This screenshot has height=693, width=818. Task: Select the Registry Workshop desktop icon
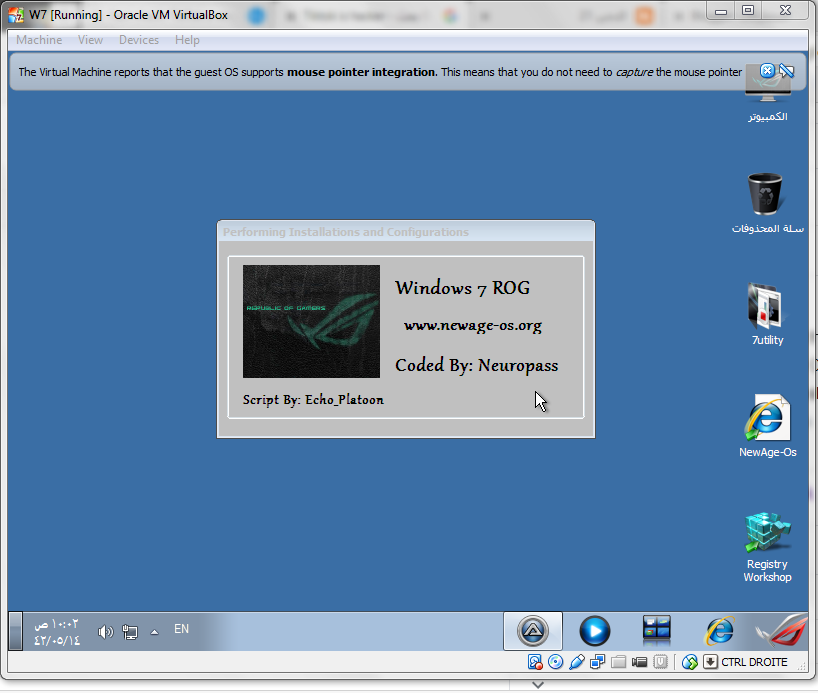(767, 547)
